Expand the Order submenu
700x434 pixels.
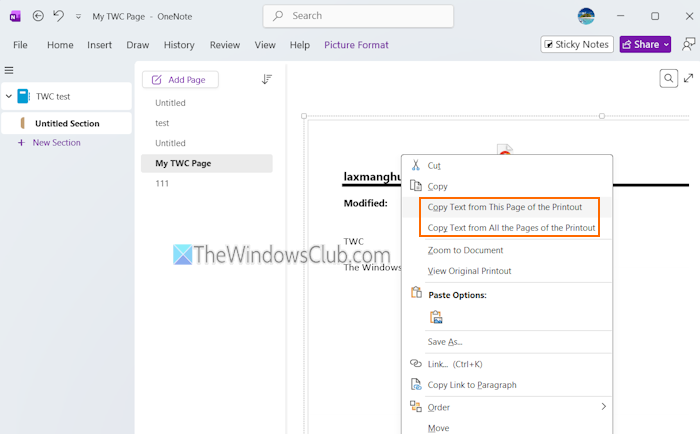507,407
